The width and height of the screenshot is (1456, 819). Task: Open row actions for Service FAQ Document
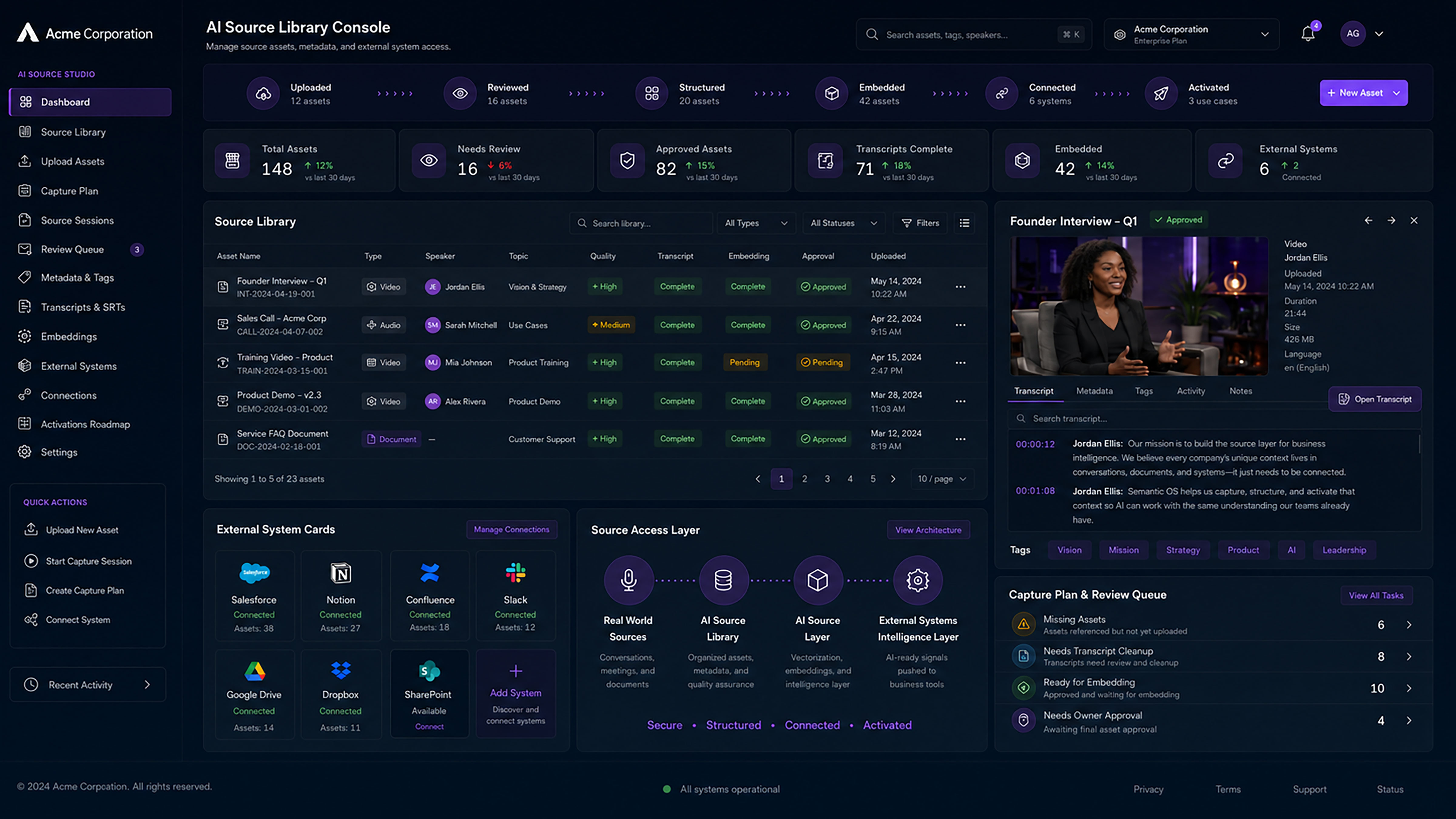[x=960, y=439]
